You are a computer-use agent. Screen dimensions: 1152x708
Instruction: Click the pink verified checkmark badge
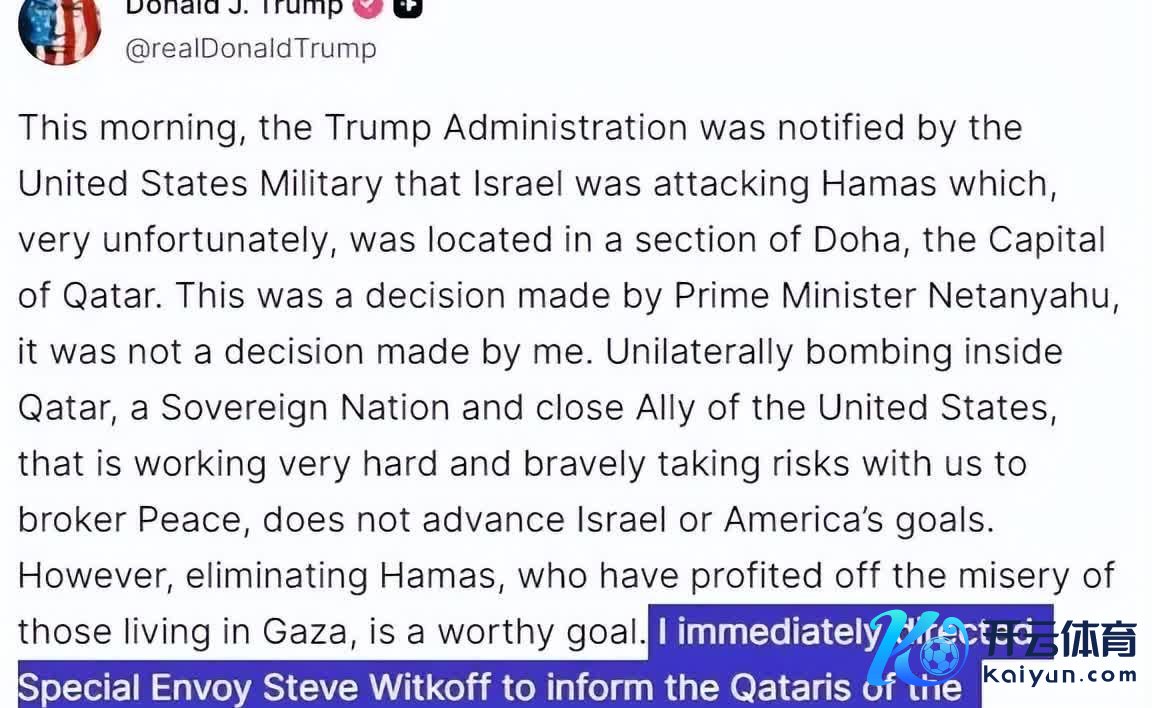(x=370, y=8)
